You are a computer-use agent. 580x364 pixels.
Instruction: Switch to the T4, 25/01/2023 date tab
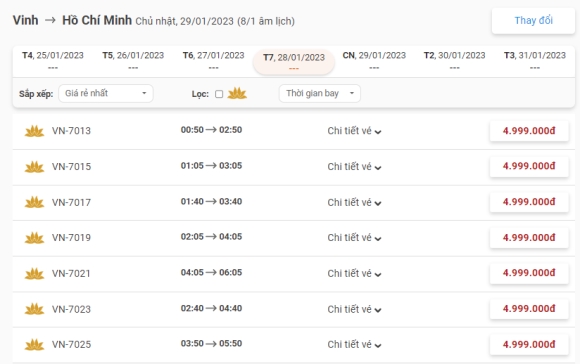53,60
